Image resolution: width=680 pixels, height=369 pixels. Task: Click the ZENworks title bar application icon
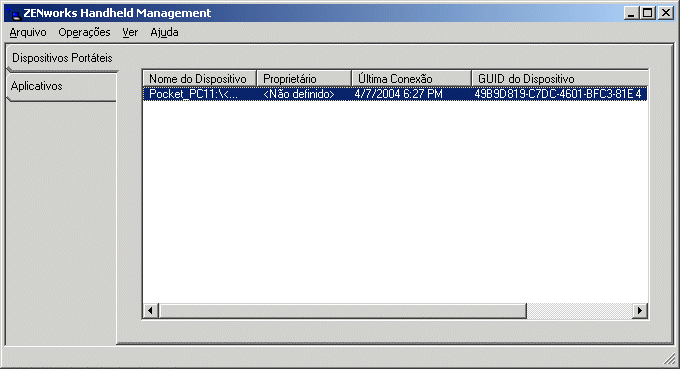tap(14, 13)
